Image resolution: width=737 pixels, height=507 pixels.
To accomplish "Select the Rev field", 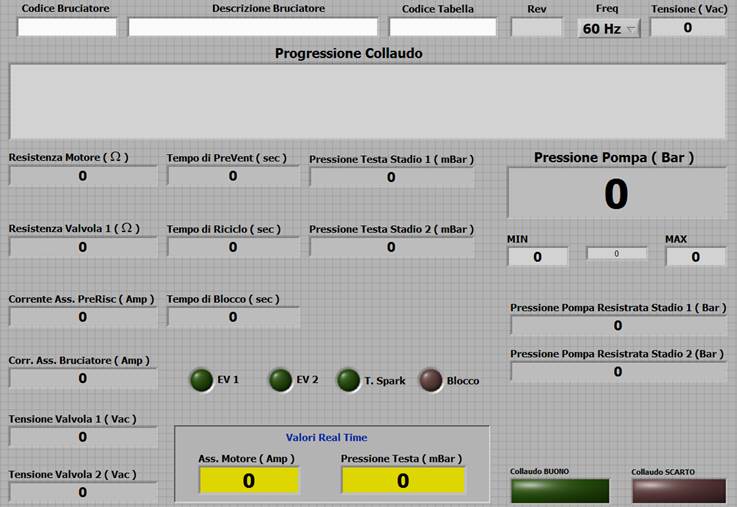I will [536, 28].
